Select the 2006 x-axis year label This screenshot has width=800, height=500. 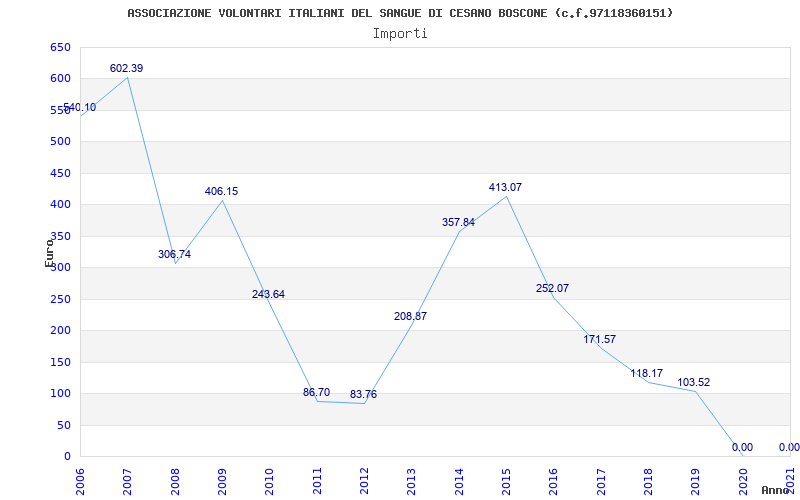tap(80, 482)
